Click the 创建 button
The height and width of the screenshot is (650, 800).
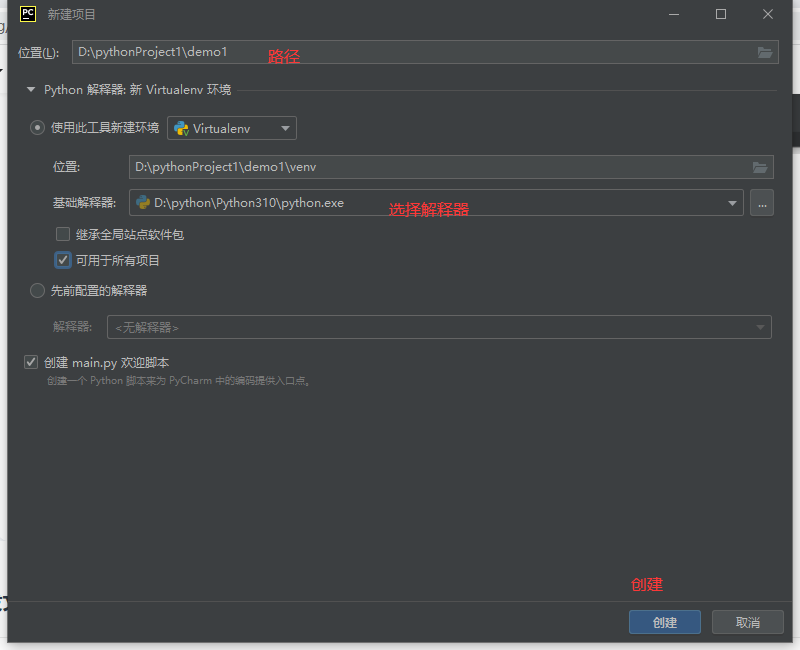[665, 622]
